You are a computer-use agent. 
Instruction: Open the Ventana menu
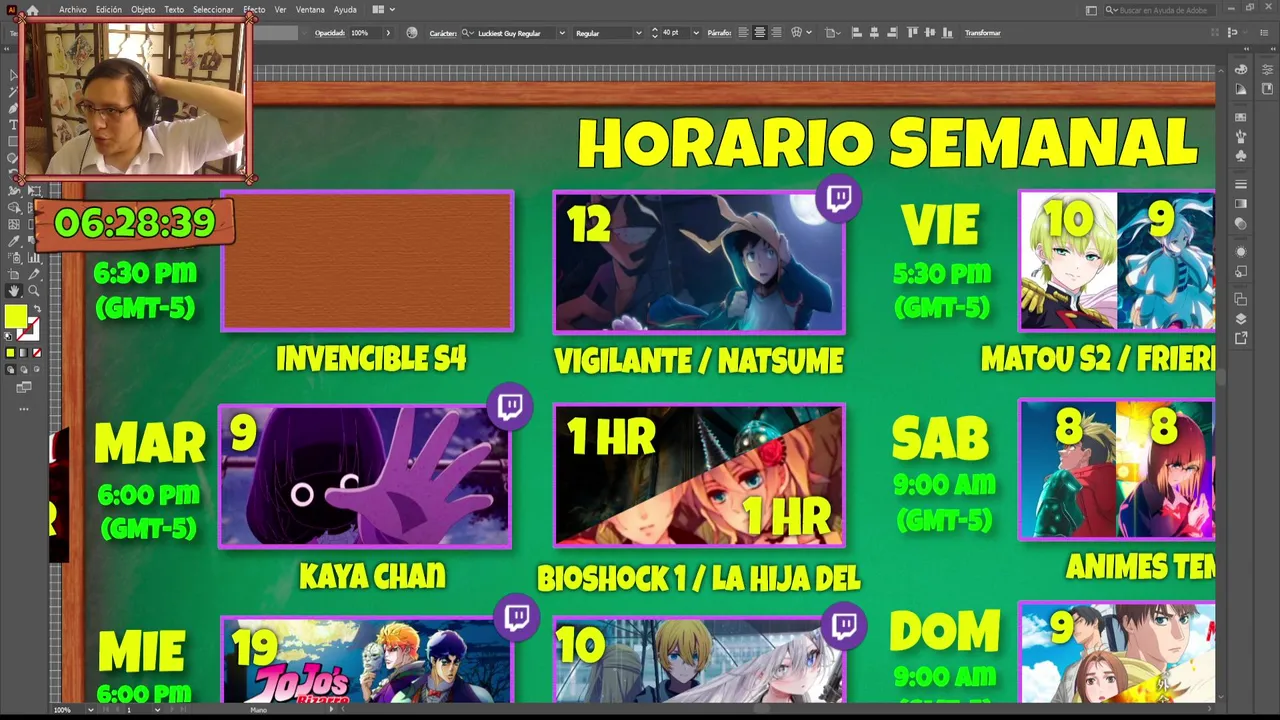tap(310, 9)
